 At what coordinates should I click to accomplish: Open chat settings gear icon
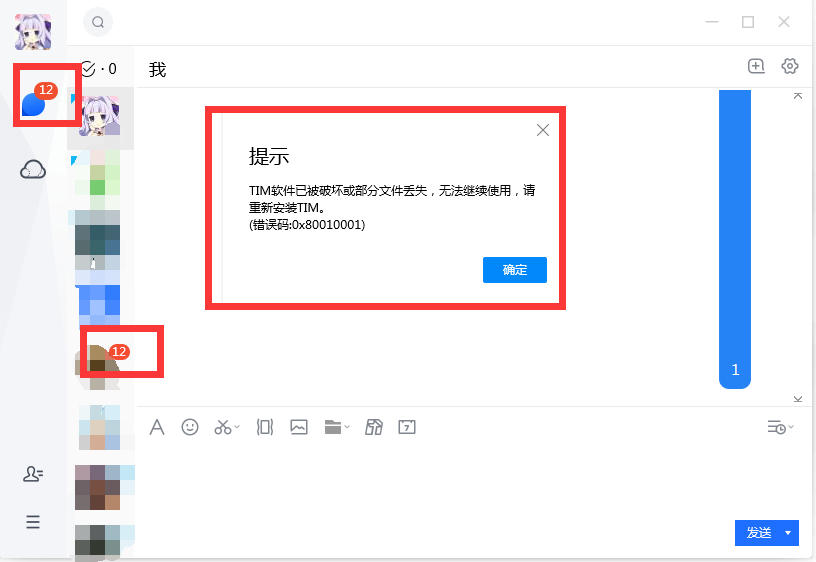click(789, 66)
